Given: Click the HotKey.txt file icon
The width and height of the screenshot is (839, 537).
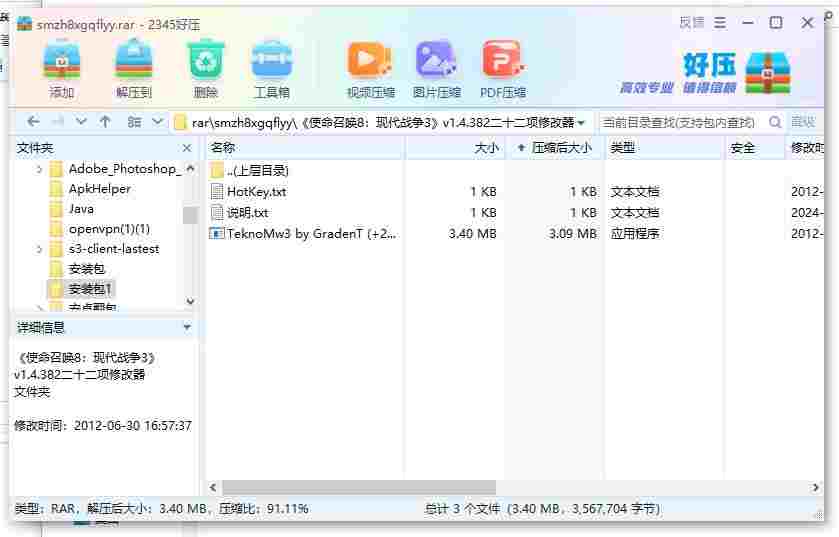Looking at the screenshot, I should point(217,191).
